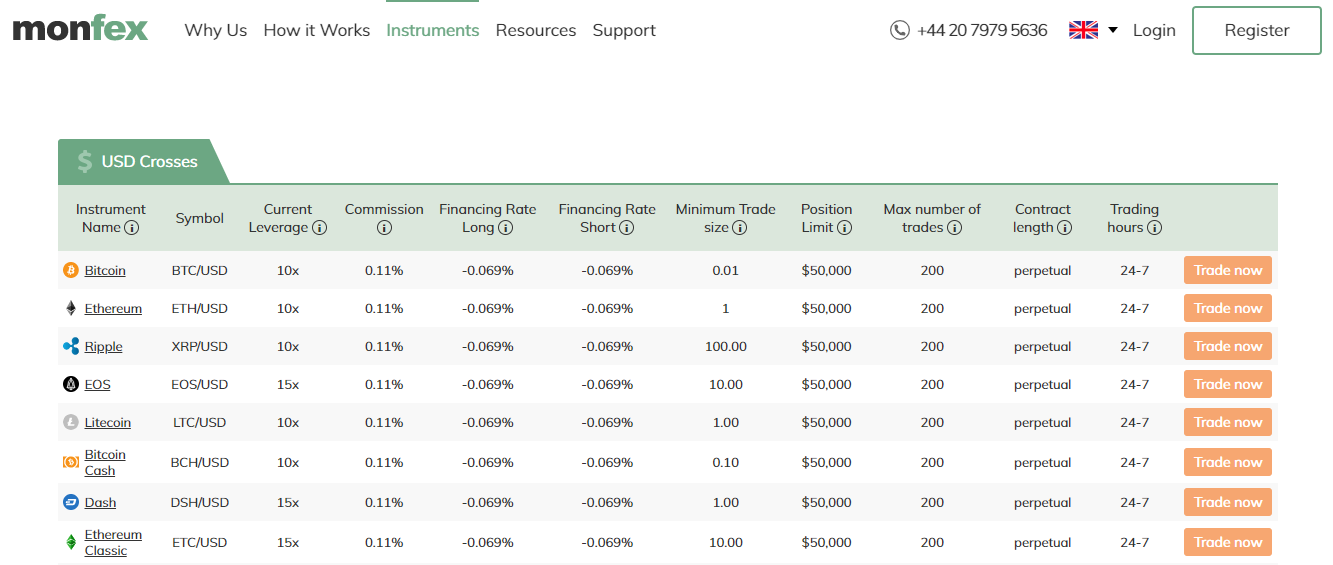Open the language flag dropdown
Image resolution: width=1333 pixels, height=565 pixels.
pyautogui.click(x=1083, y=30)
